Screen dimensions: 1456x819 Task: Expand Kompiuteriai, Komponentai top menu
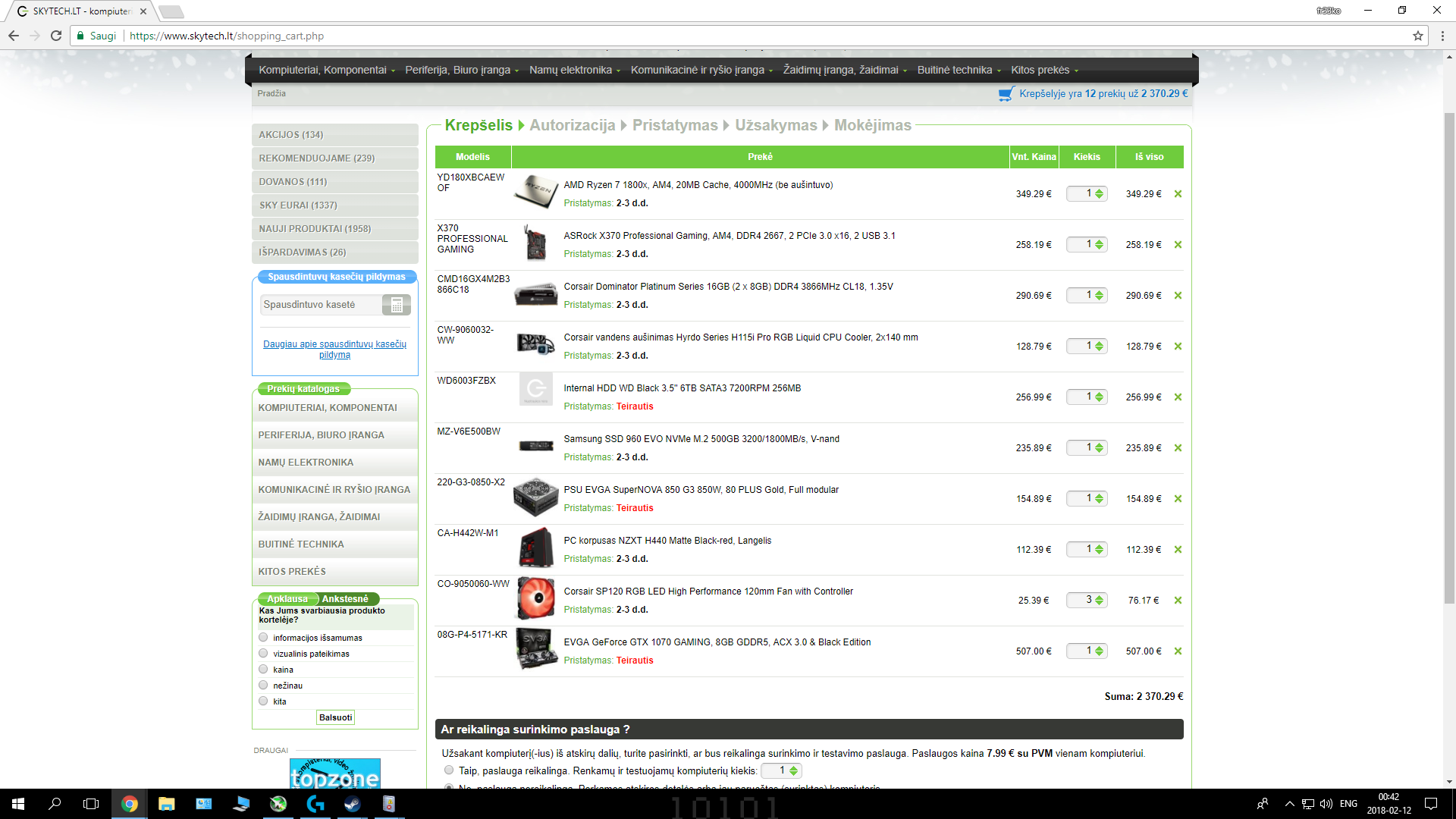pyautogui.click(x=327, y=70)
